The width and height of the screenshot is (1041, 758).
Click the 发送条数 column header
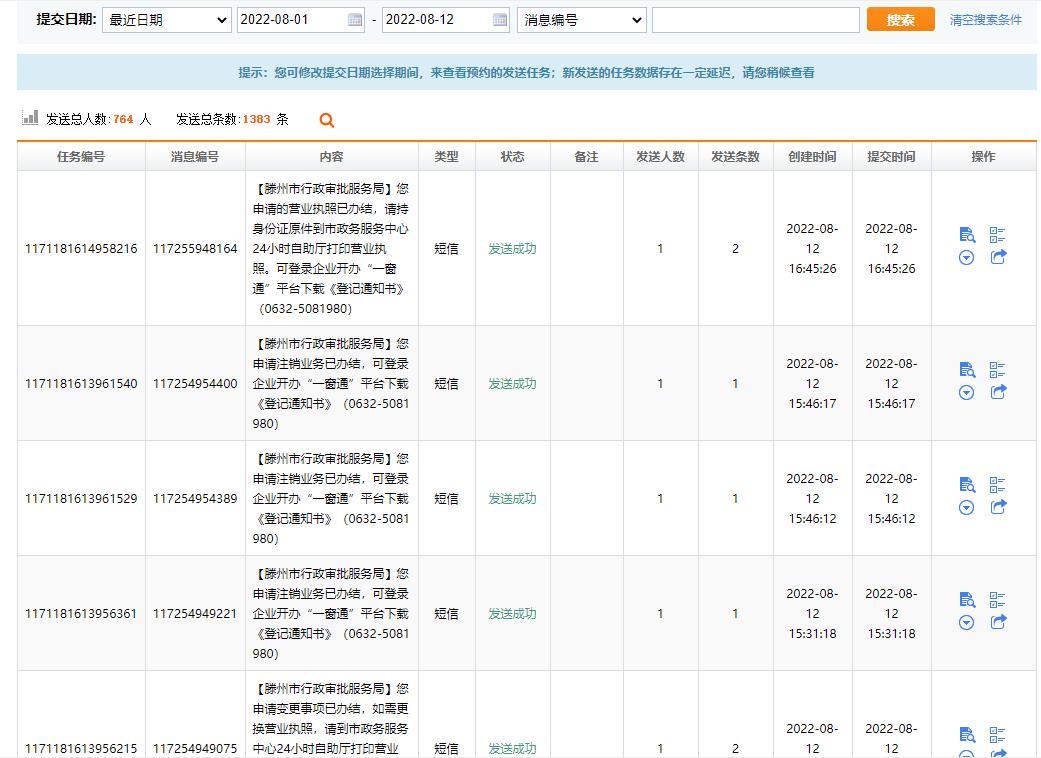[736, 157]
